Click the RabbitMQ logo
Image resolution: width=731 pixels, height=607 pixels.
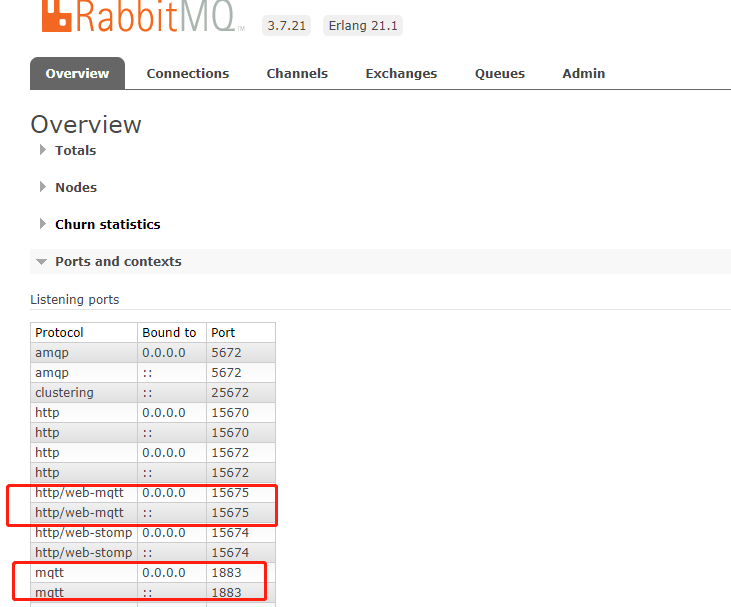coord(140,16)
